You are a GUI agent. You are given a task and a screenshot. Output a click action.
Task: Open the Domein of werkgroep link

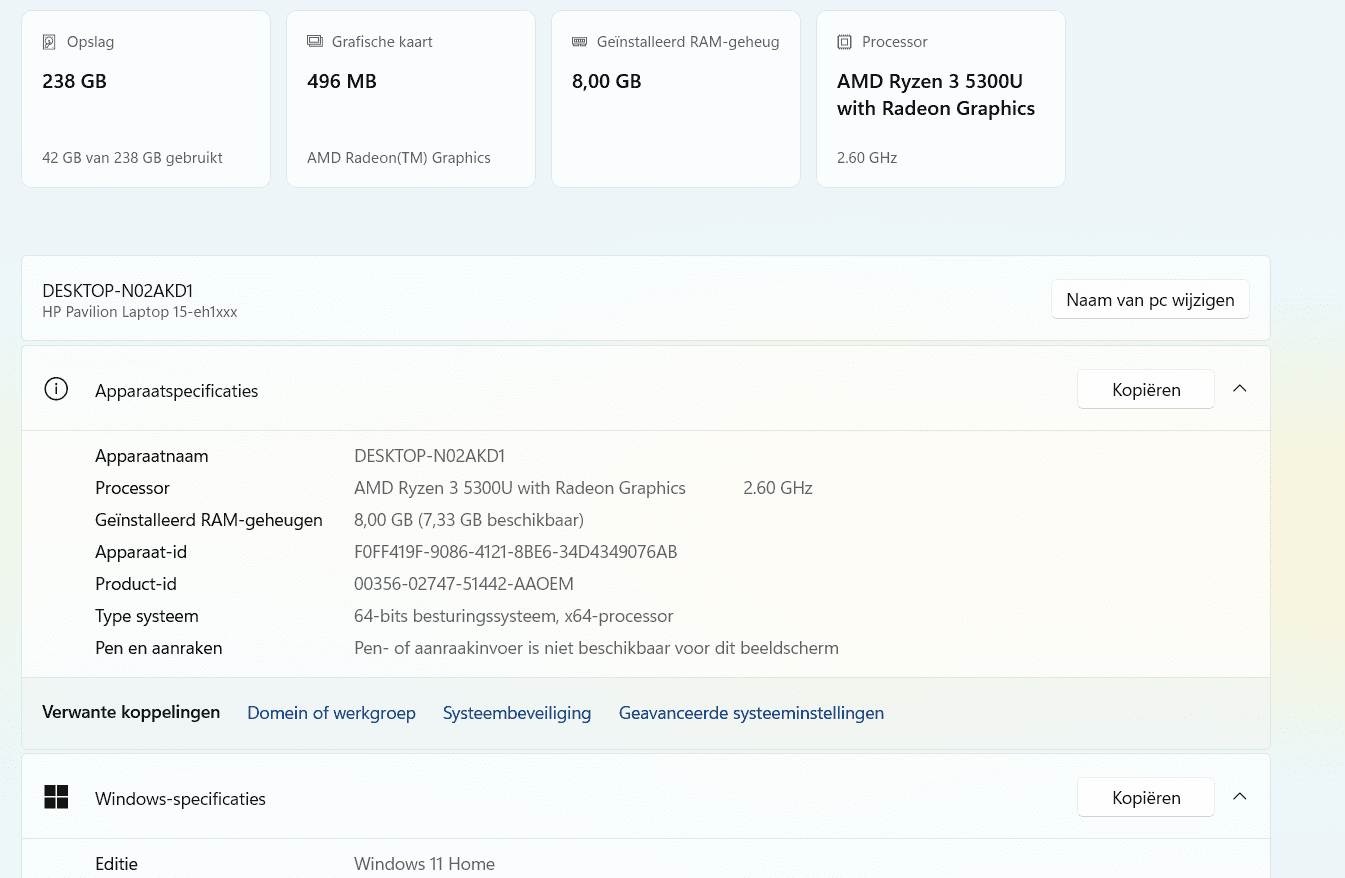[331, 713]
